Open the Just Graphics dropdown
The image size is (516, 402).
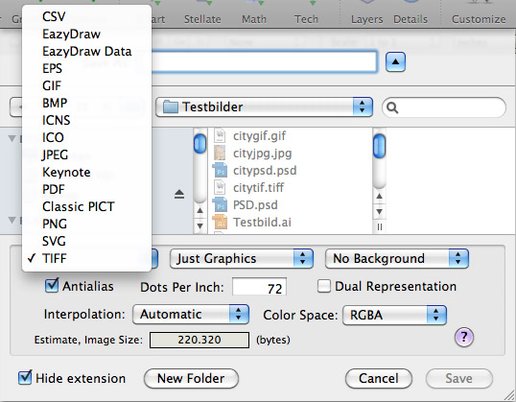pos(241,258)
